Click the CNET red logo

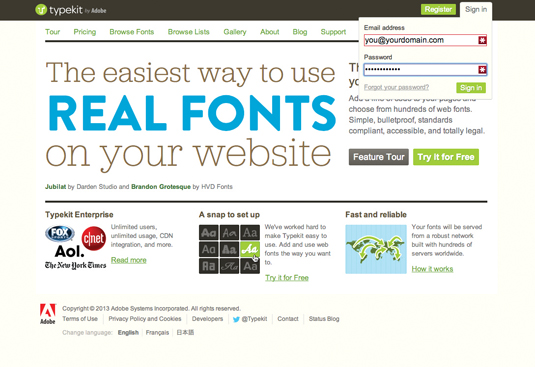click(94, 238)
